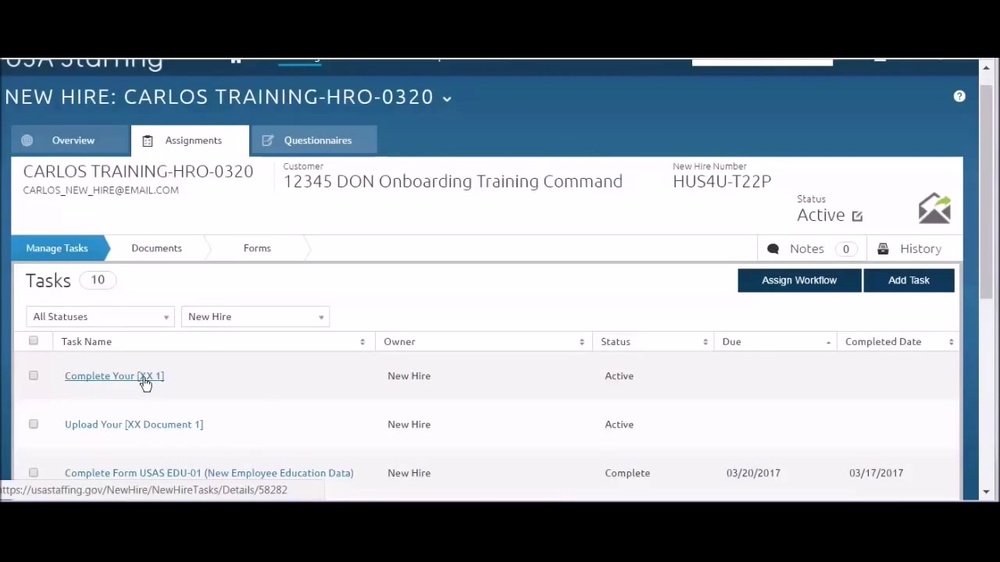The image size is (1000, 562).
Task: Click the customer name 12345 DON Onboarding Training Command
Action: point(453,182)
